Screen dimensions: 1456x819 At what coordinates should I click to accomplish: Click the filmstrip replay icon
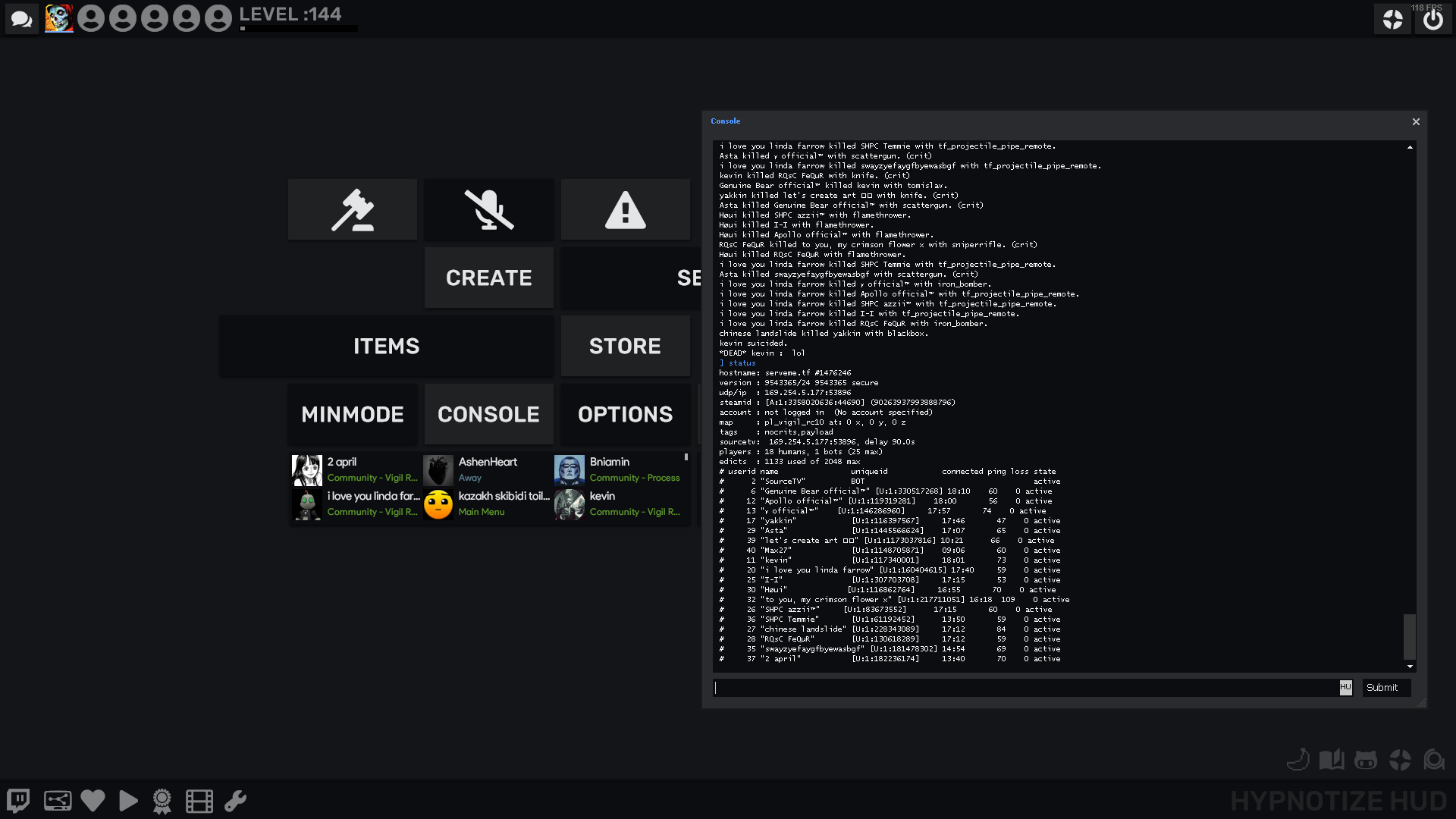[x=199, y=801]
